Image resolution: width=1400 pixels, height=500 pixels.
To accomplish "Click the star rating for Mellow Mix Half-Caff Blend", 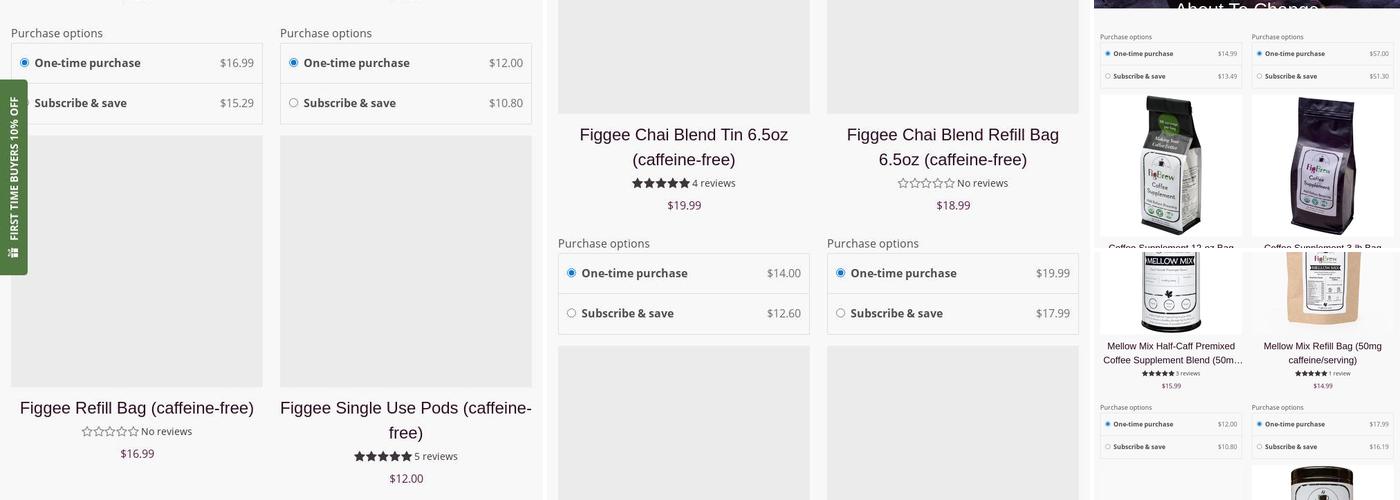I will [x=1158, y=373].
